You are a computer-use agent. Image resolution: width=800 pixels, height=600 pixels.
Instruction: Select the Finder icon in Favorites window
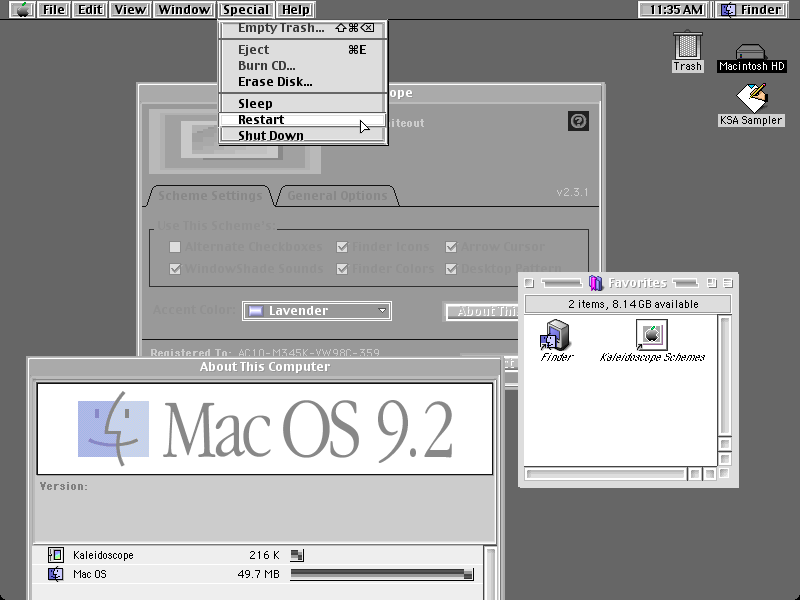[x=555, y=335]
